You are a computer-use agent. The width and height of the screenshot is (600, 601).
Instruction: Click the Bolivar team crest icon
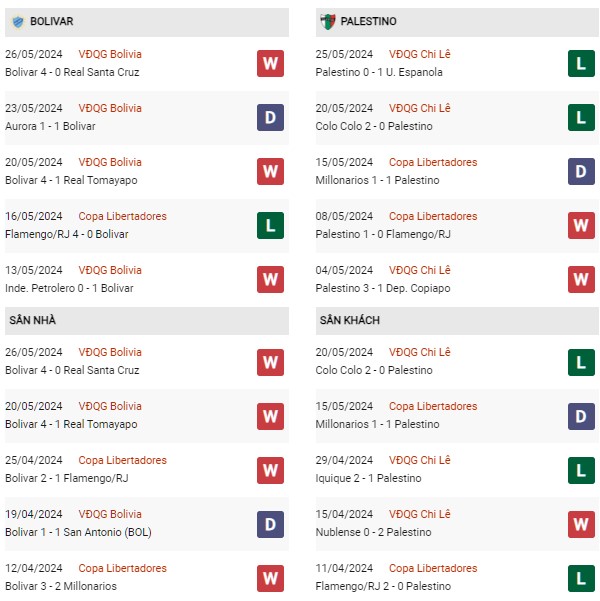point(18,22)
